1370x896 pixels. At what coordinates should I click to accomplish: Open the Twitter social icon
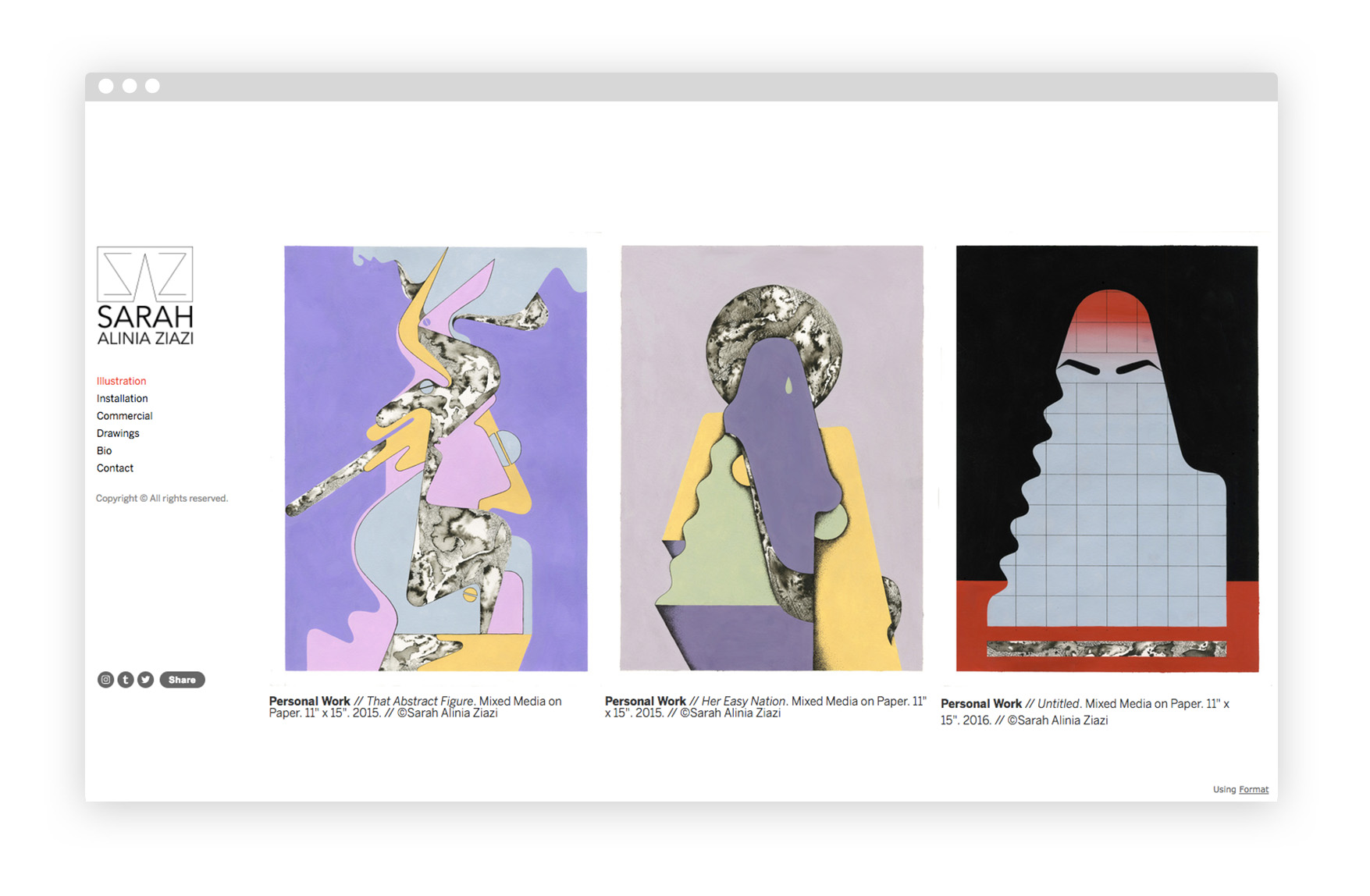click(146, 680)
